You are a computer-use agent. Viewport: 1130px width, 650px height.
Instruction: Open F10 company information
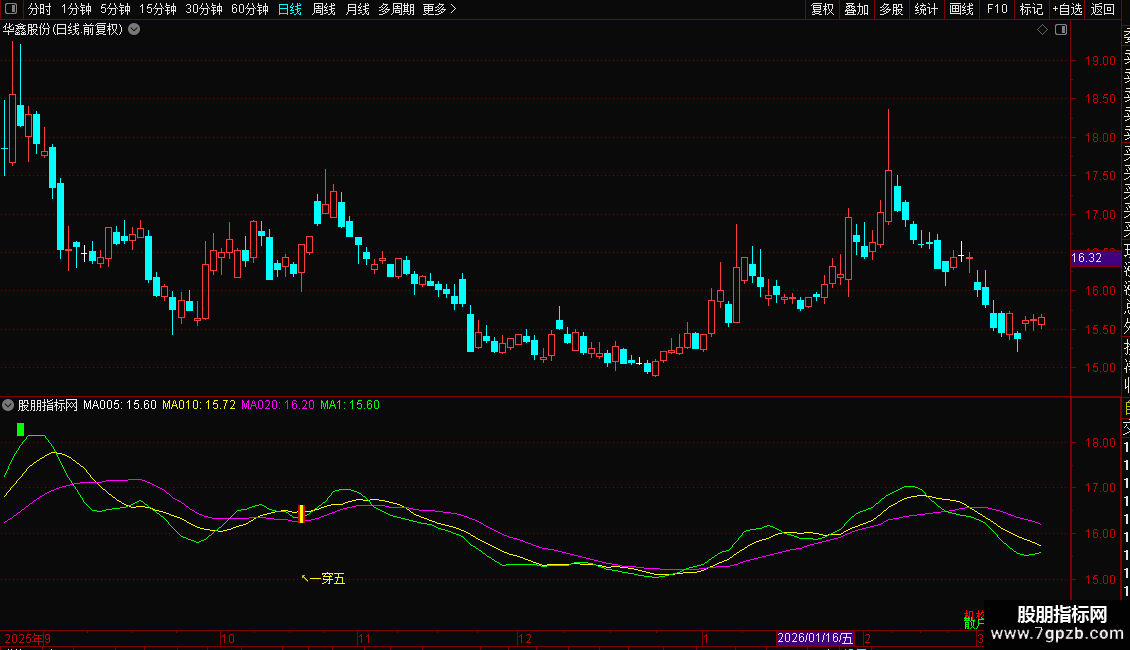[997, 9]
